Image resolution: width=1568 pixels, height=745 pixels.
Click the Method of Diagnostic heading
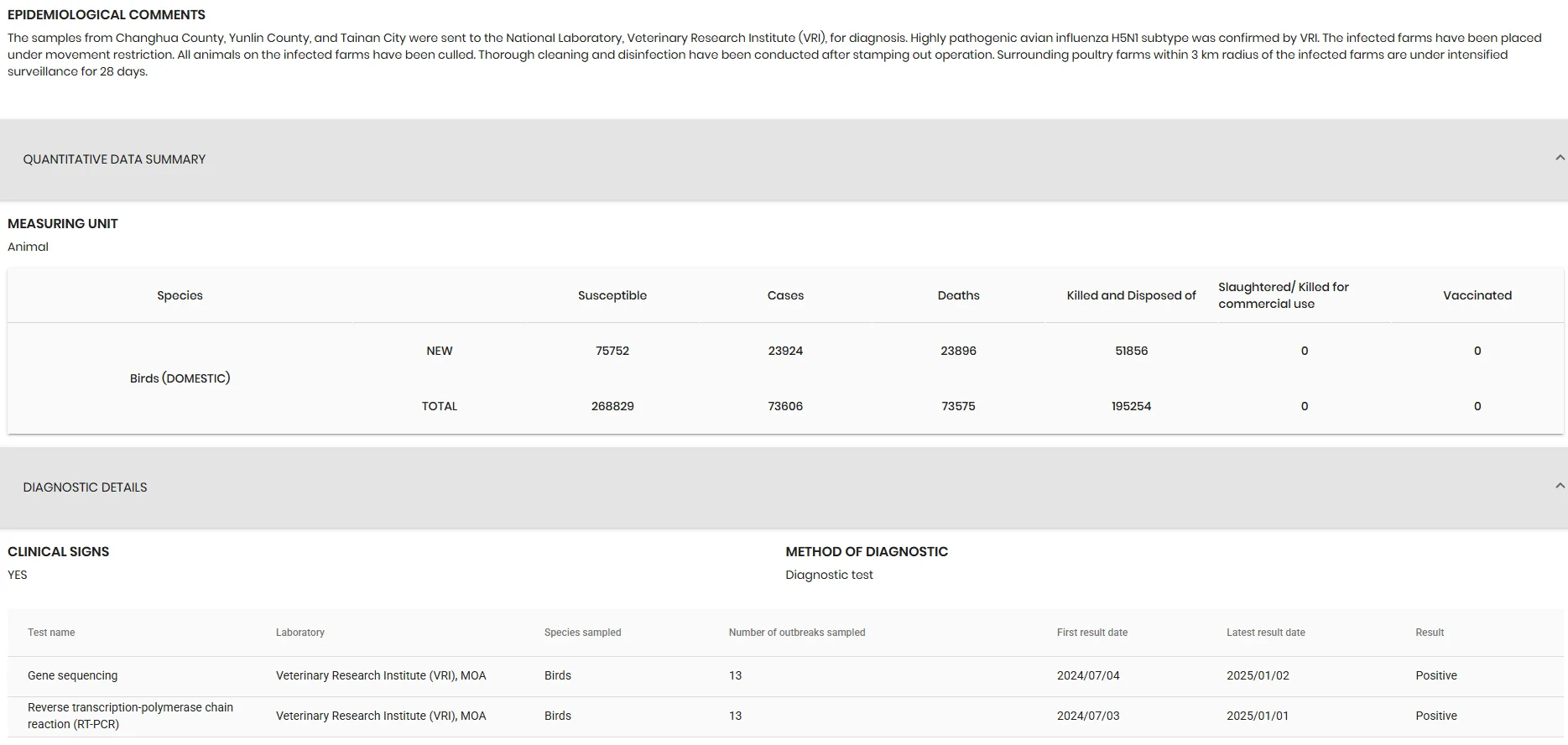[867, 552]
